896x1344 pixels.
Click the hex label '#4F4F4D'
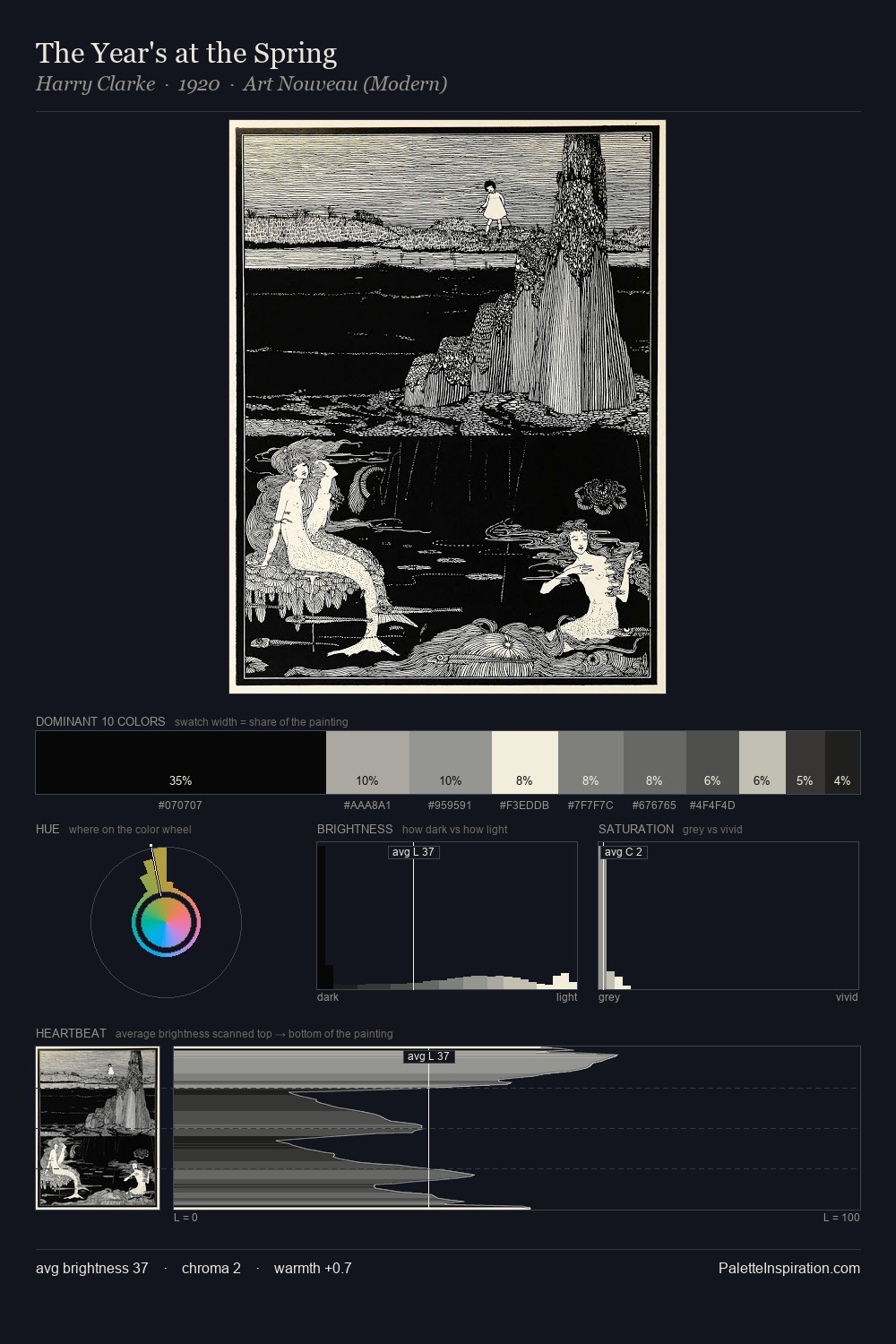click(712, 806)
